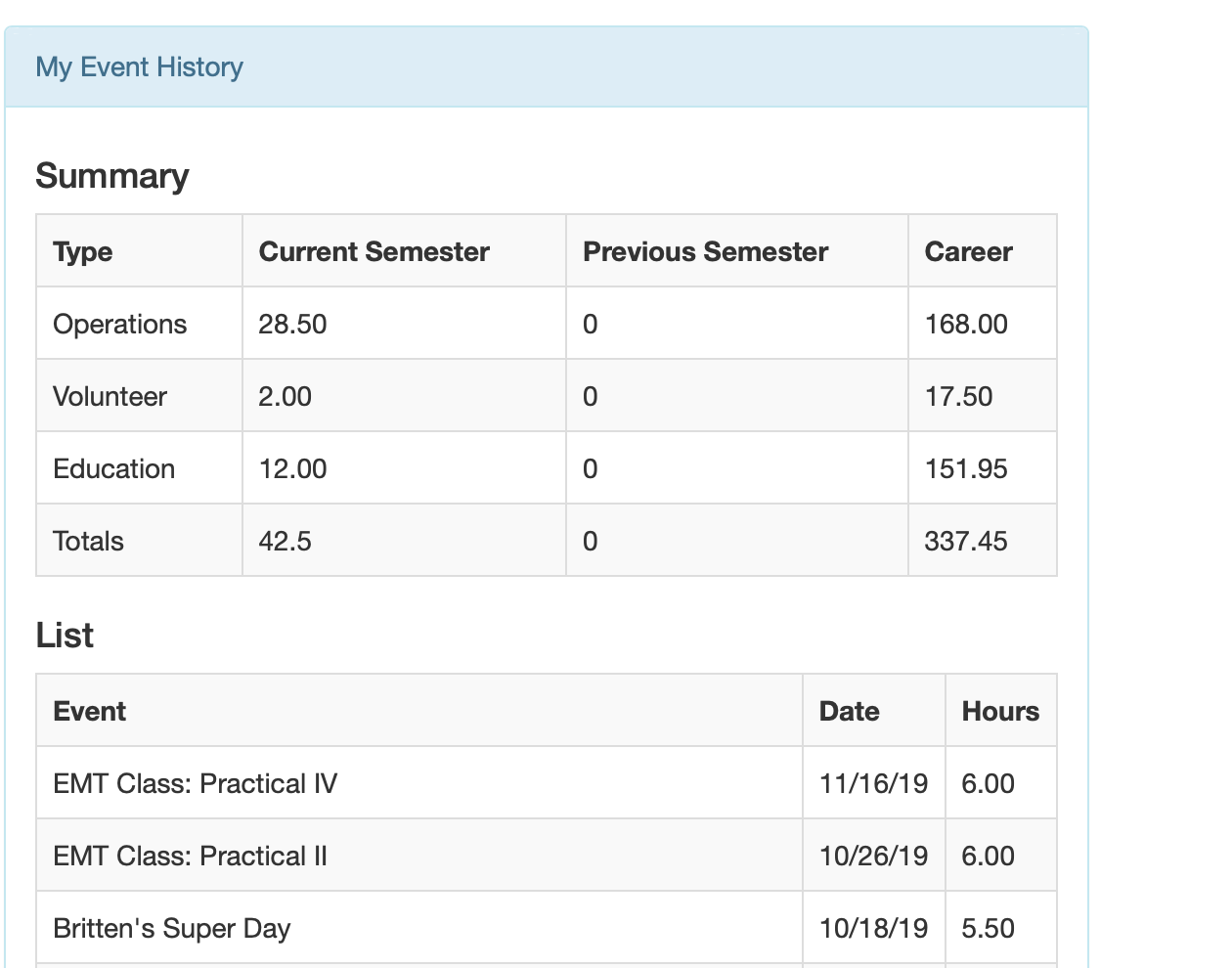Click the Operations career value 168.00

click(x=966, y=325)
